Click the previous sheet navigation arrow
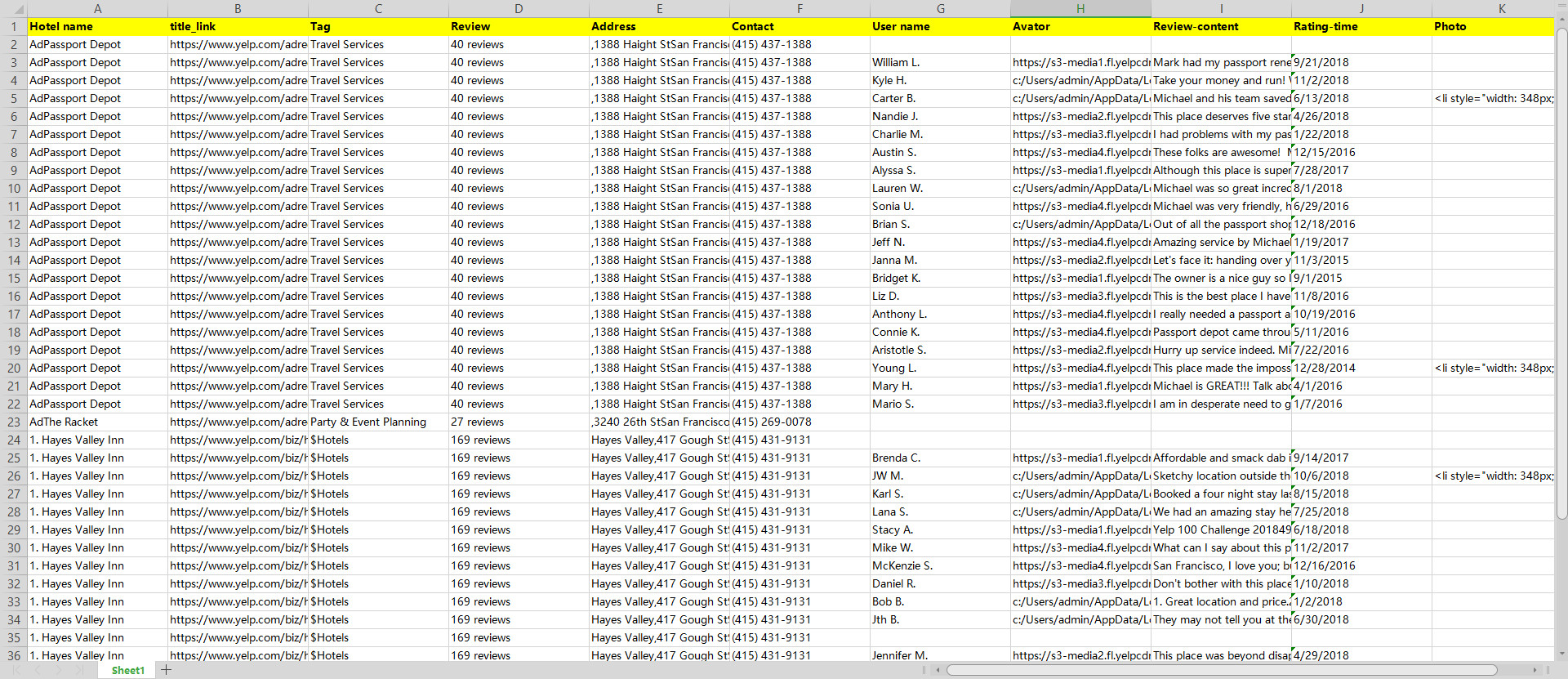Screen dimensions: 1568x679 pos(37,670)
